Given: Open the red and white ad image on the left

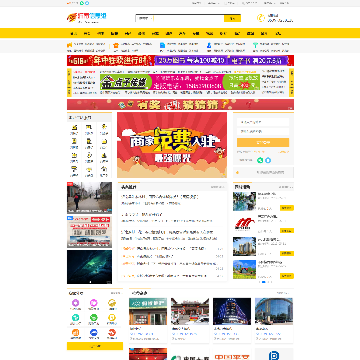Looking at the screenshot, I should point(89,232).
